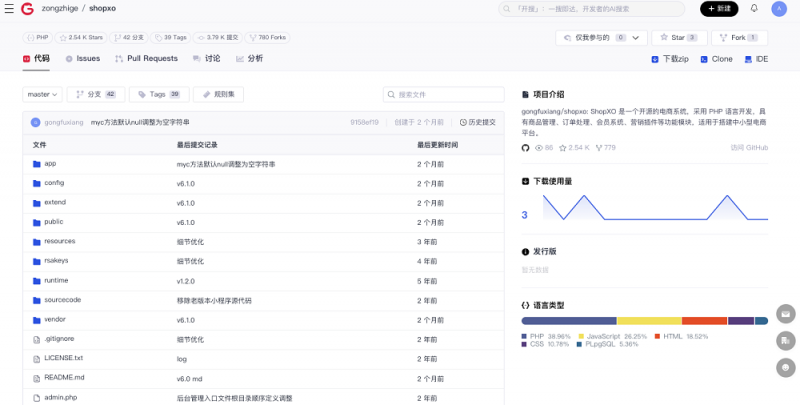Click the 后台管理入口文件根目录顺序定义调整 commit message

point(234,398)
